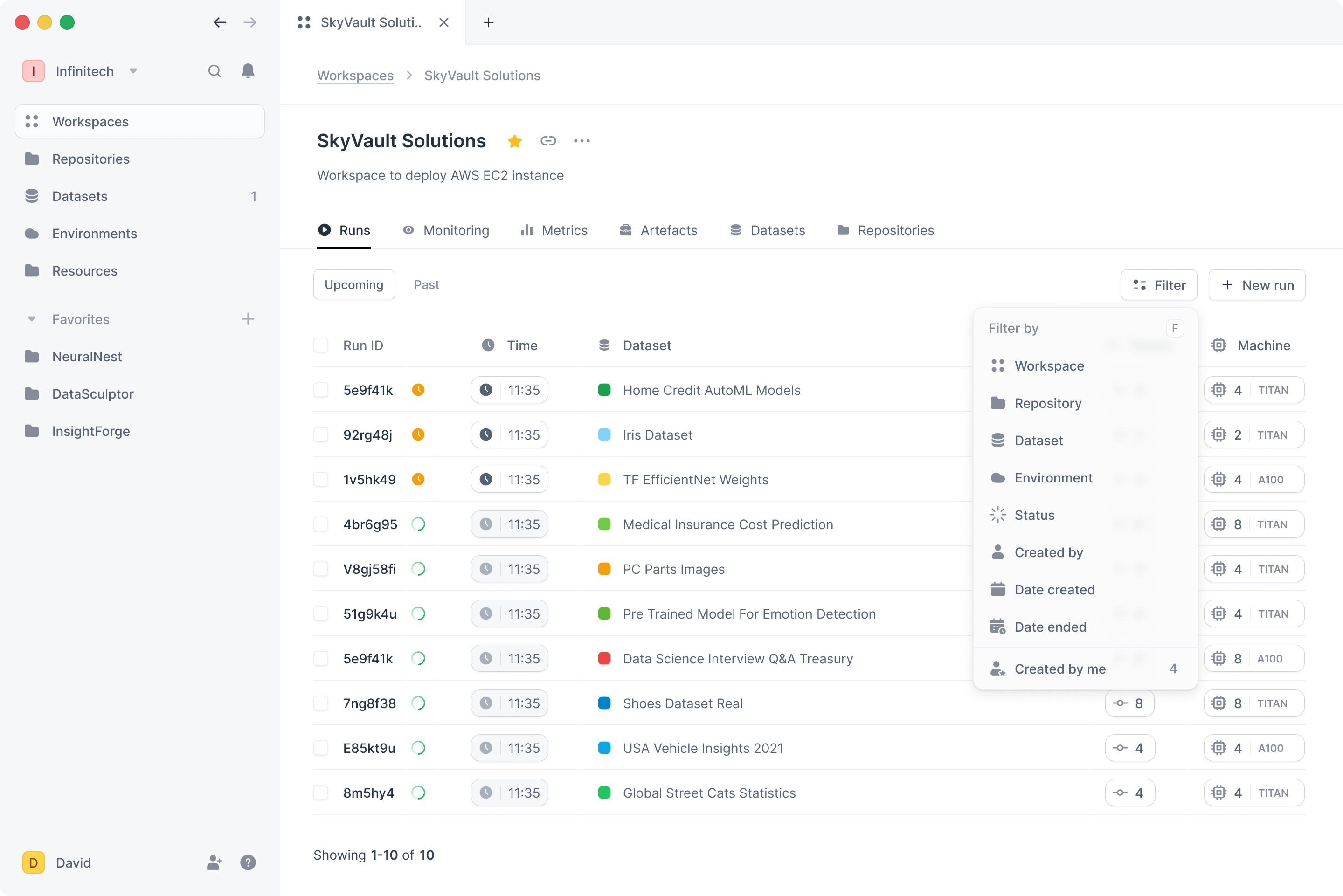
Task: Click 4 A100 machine chip for 1v5hk49
Action: (x=1254, y=479)
